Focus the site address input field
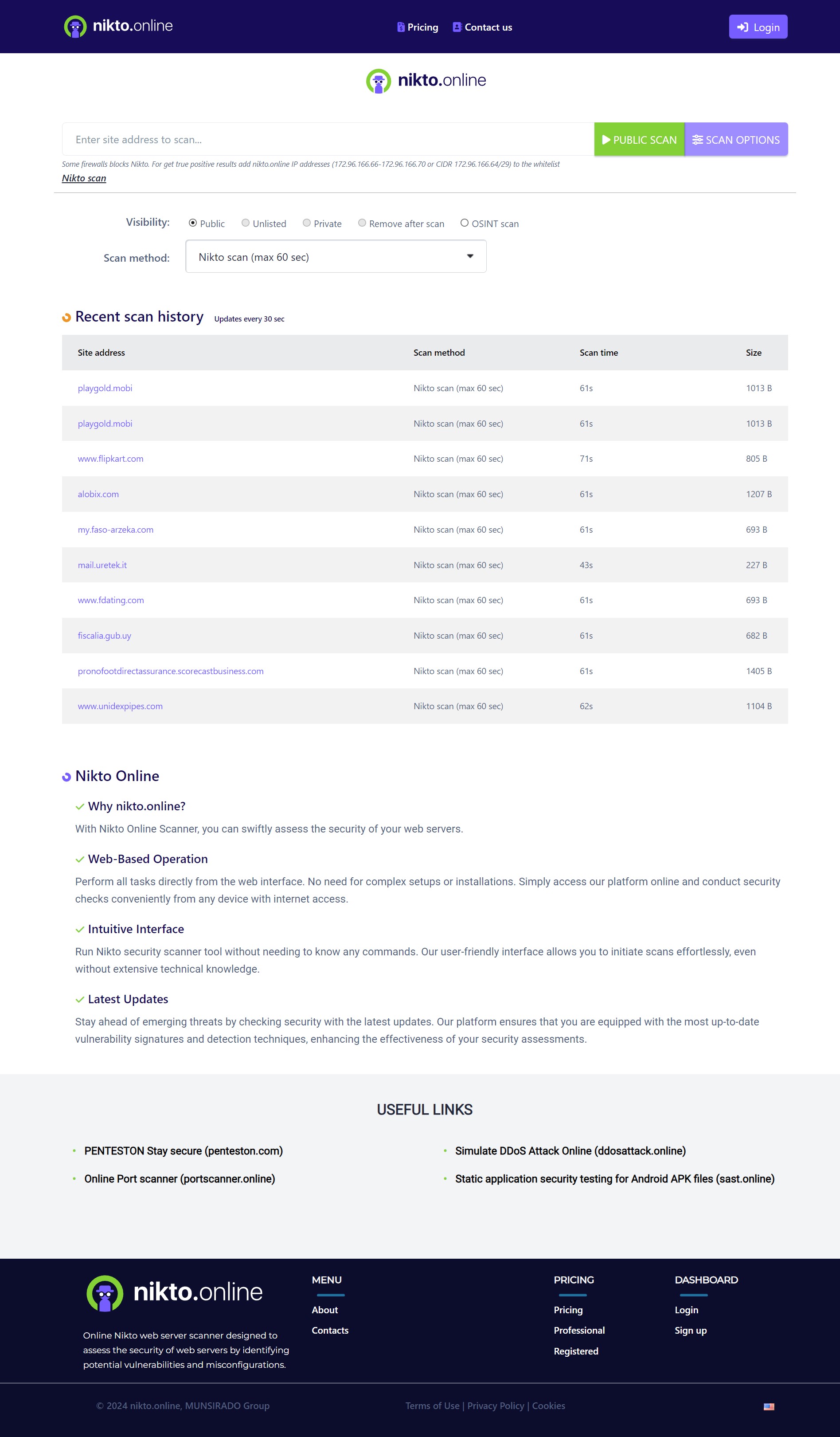The height and width of the screenshot is (1437, 840). click(328, 140)
